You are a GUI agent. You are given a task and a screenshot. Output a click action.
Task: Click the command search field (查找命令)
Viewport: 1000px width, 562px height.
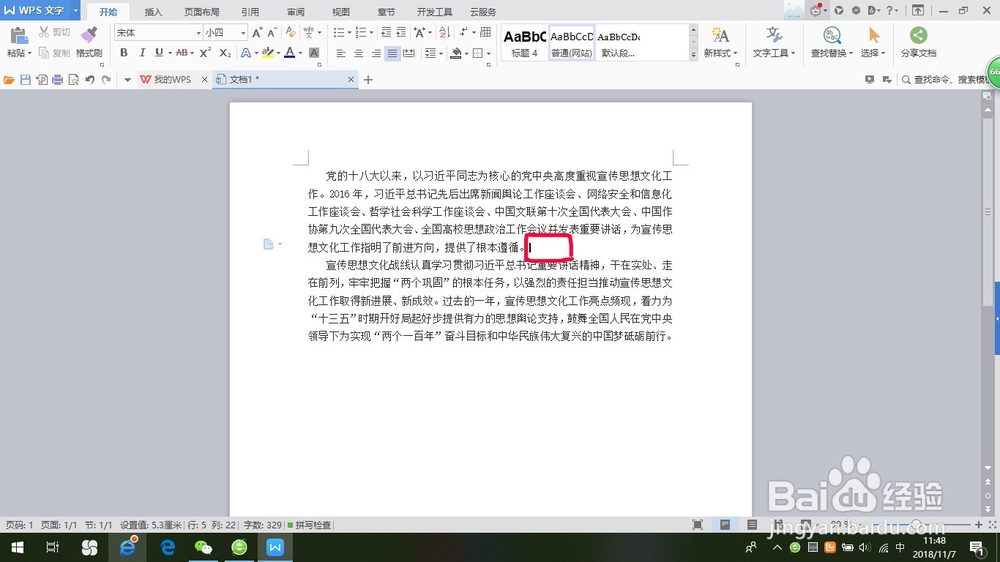tap(944, 80)
